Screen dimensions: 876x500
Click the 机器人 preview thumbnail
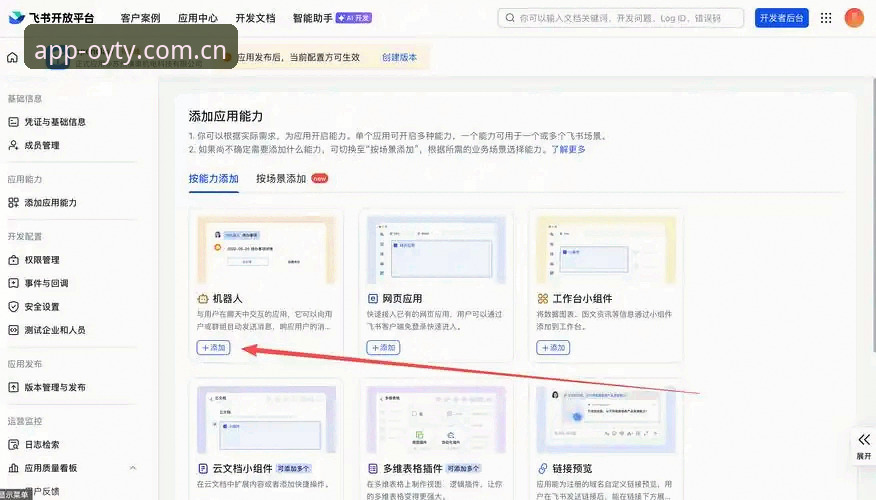266,250
